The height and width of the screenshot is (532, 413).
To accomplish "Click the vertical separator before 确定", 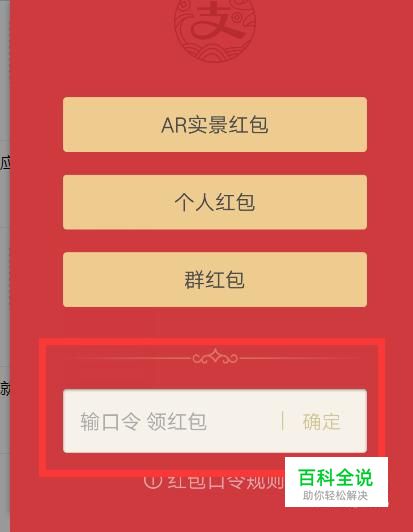I will click(282, 421).
